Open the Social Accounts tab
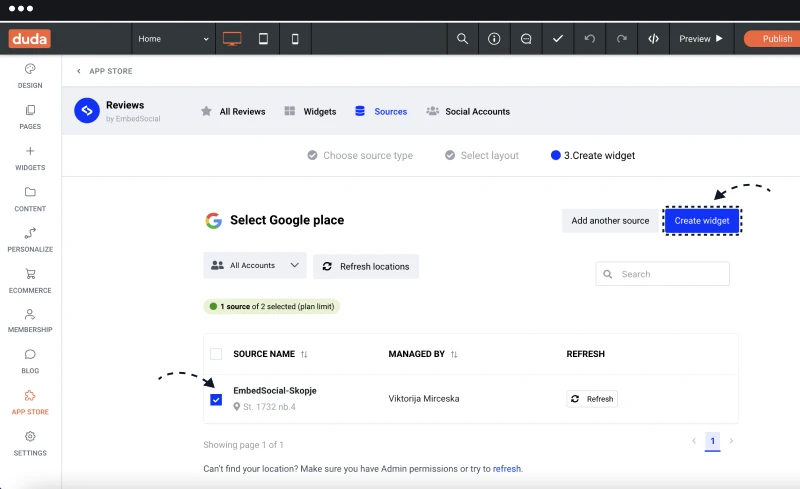Screen dimensions: 800x489 tap(468, 111)
